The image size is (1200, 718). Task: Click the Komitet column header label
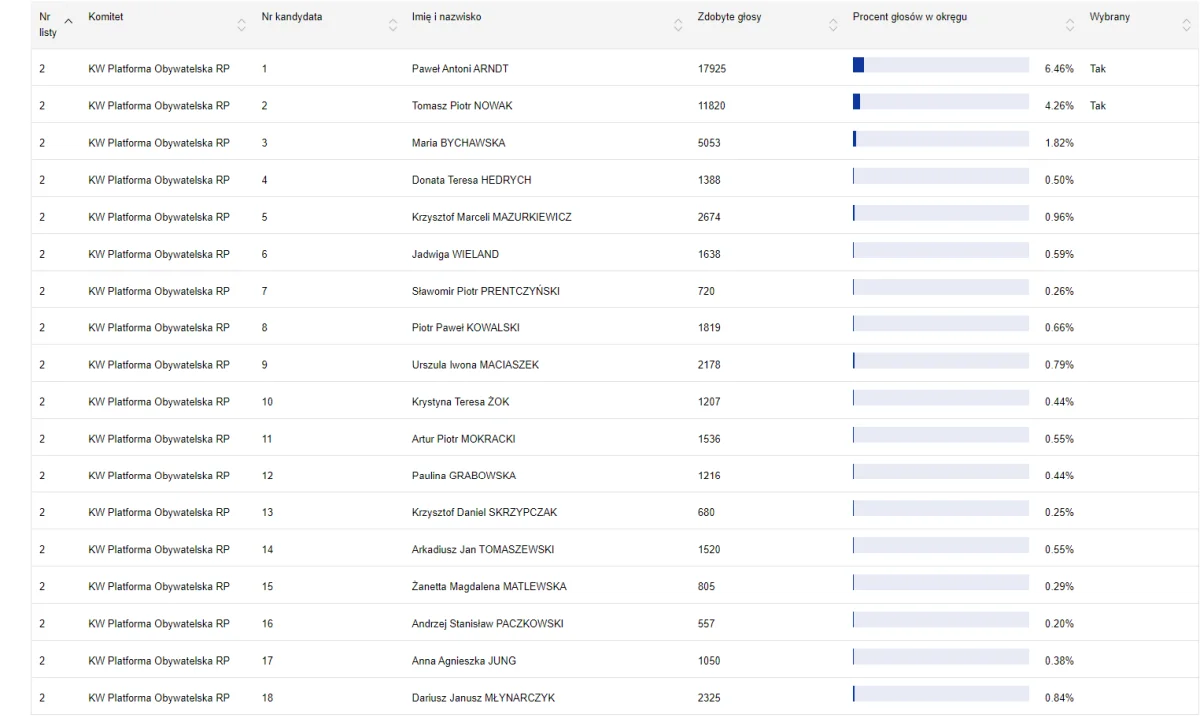coord(106,17)
